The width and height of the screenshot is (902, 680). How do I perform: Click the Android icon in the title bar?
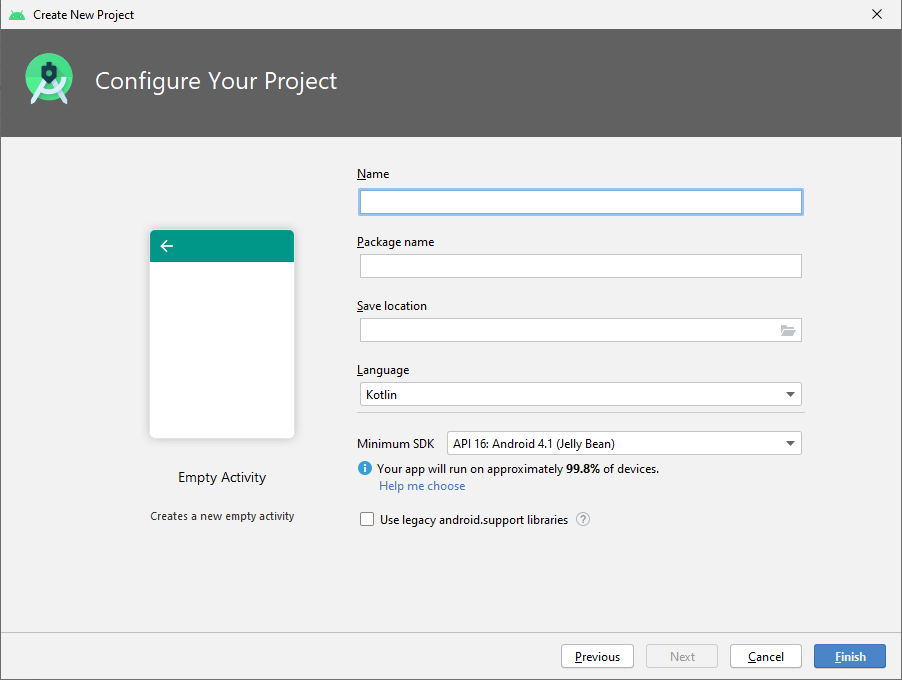[16, 14]
